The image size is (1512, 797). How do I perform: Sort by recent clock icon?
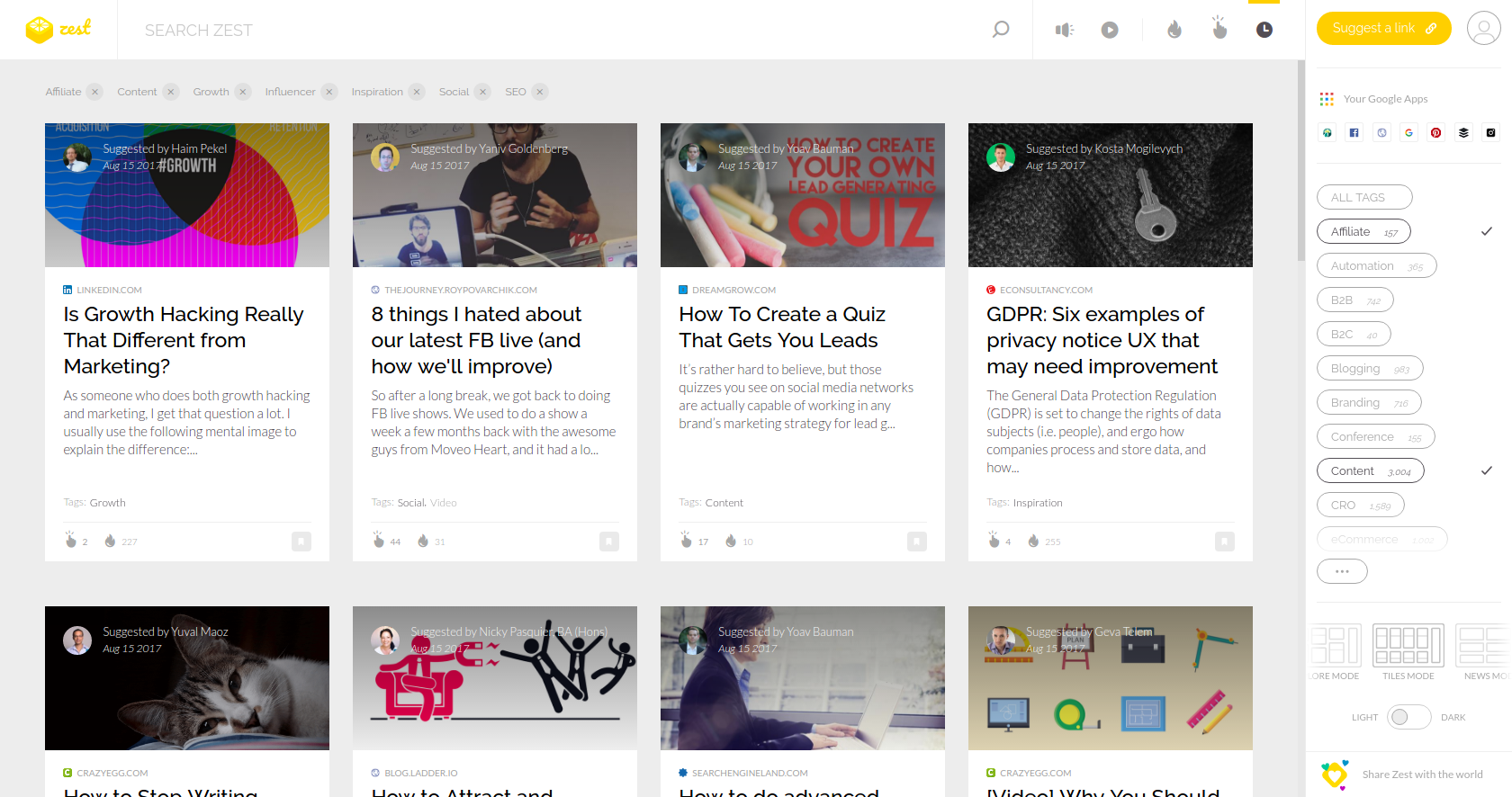[x=1264, y=30]
